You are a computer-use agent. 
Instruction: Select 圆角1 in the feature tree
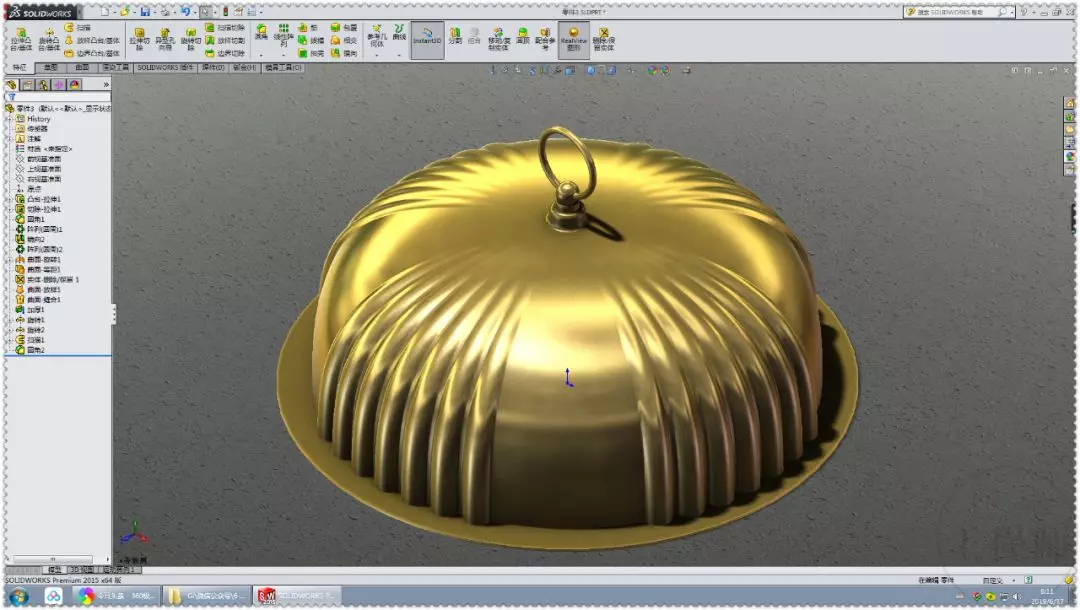click(x=30, y=220)
